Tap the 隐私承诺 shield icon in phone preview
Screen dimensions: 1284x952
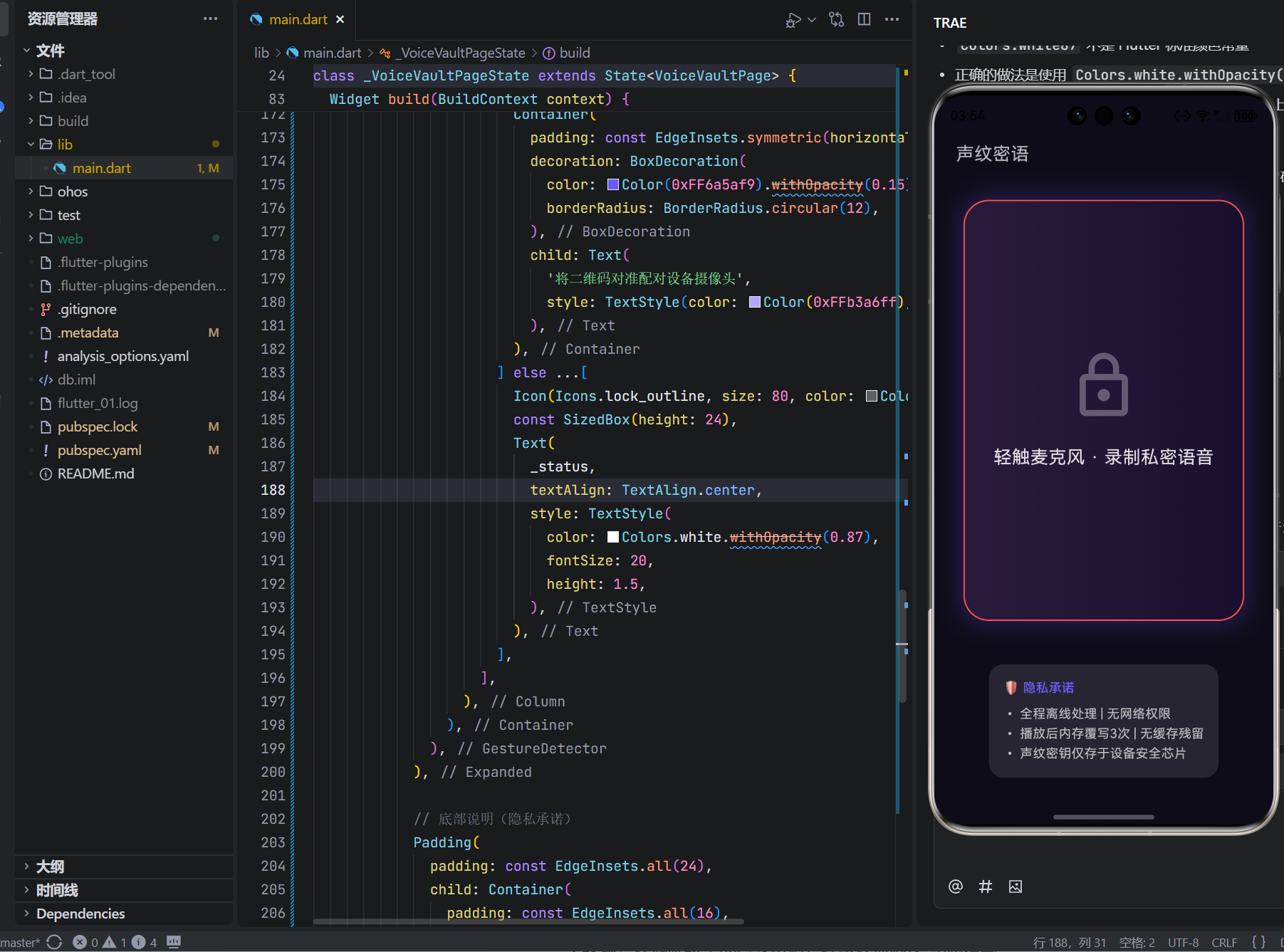coord(1011,687)
